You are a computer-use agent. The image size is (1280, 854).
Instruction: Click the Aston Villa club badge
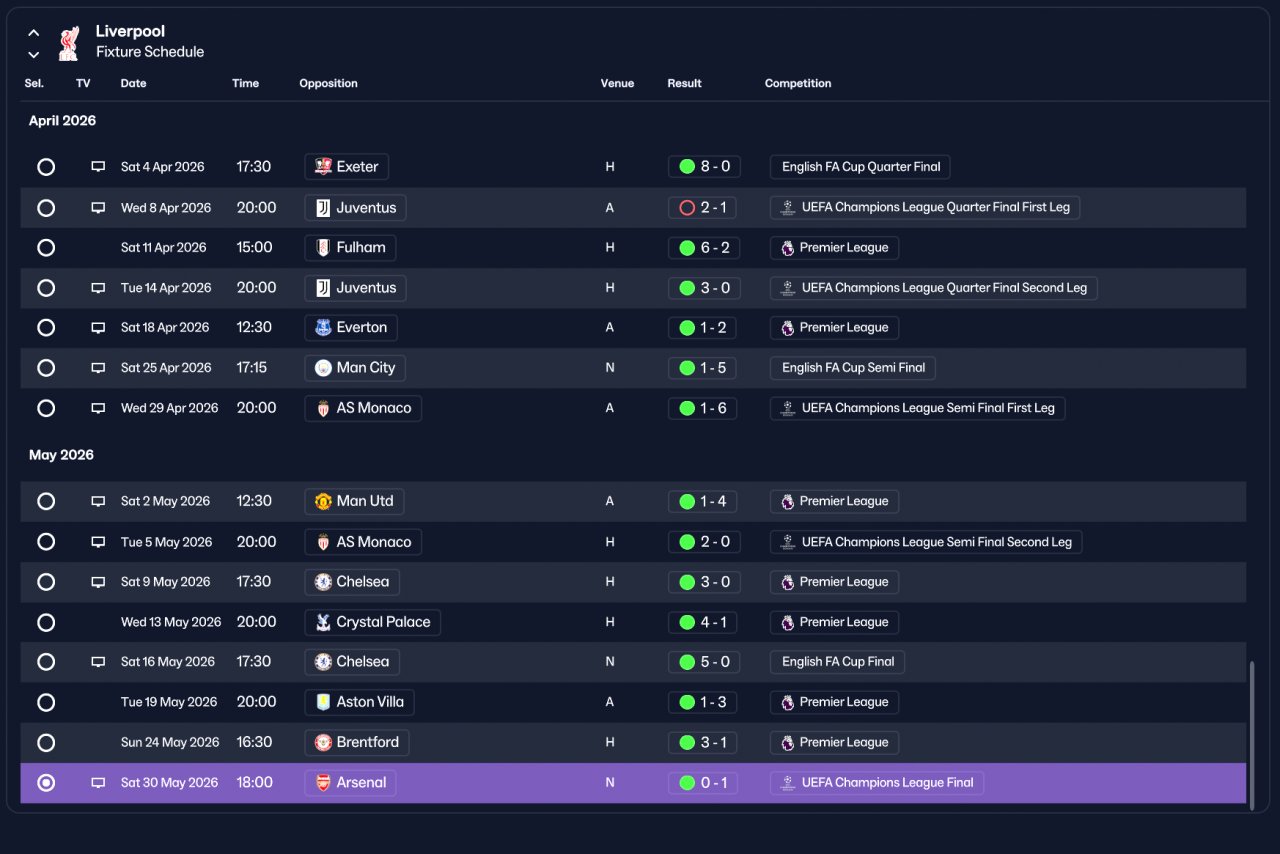coord(323,702)
